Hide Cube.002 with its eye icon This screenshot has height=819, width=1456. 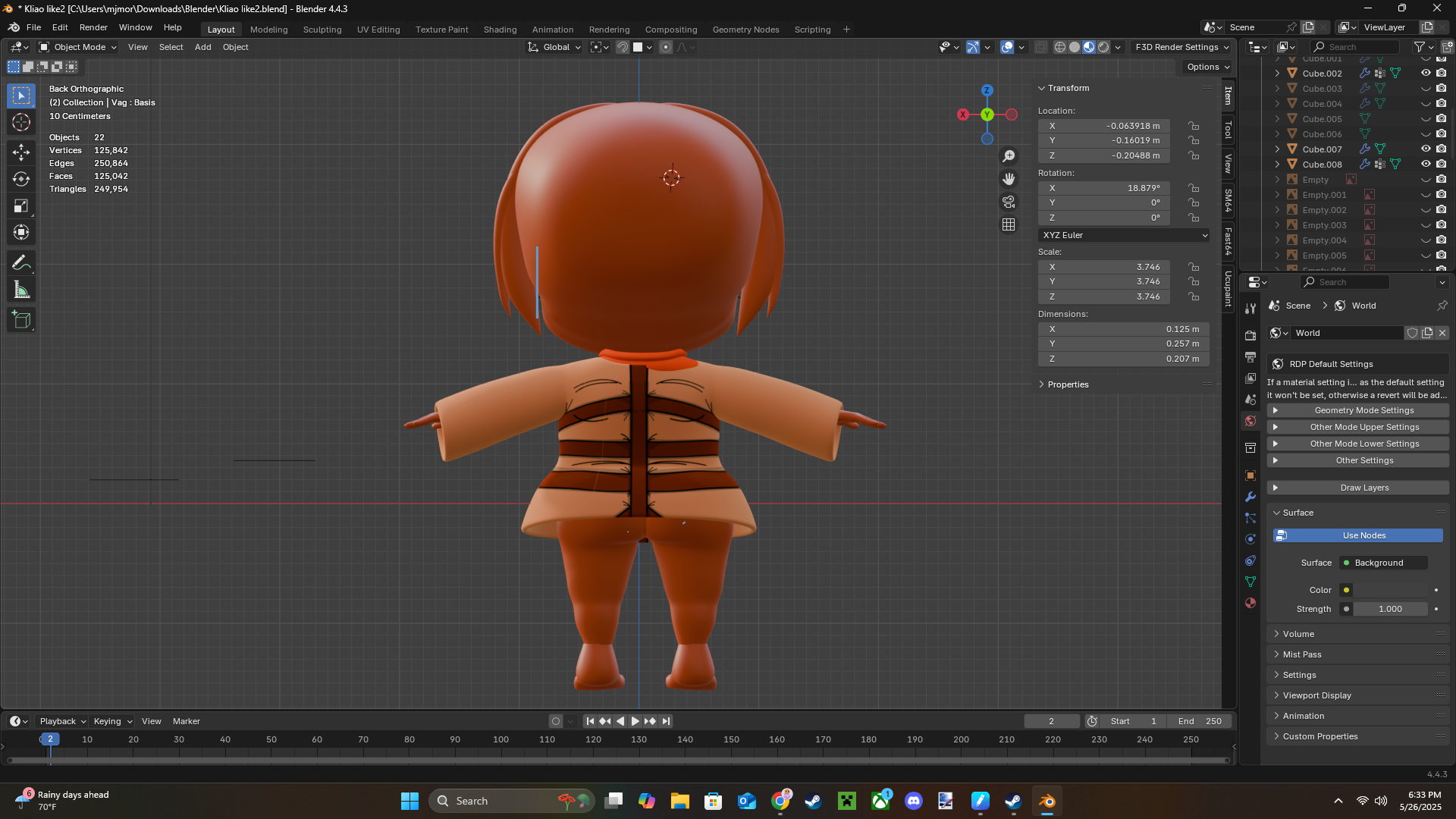click(1426, 74)
